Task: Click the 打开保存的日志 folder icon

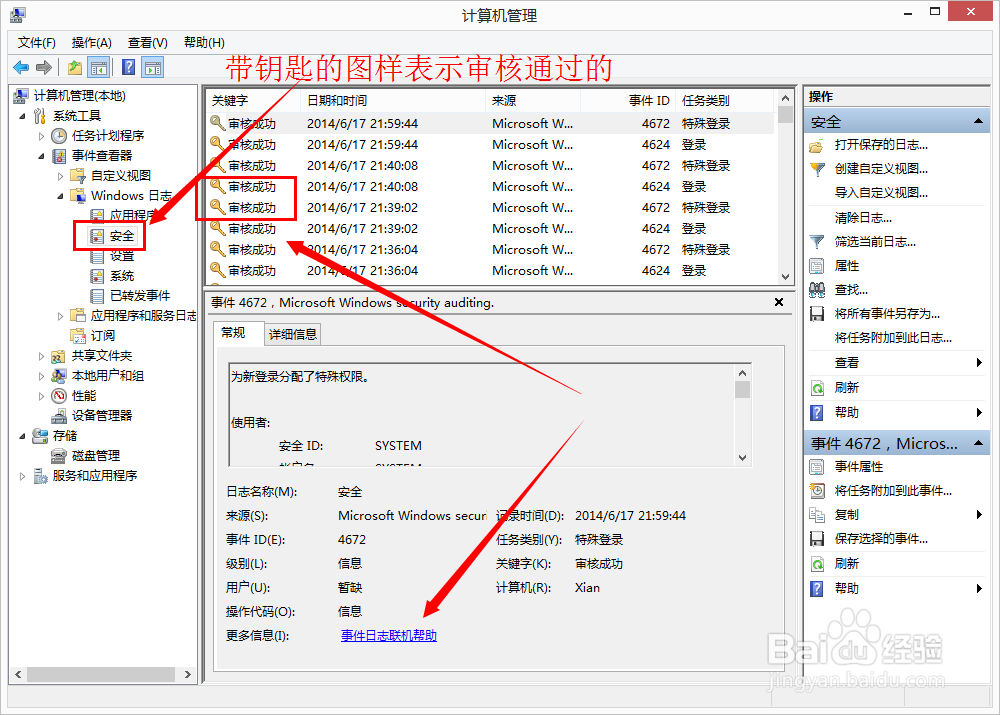Action: pyautogui.click(x=817, y=145)
